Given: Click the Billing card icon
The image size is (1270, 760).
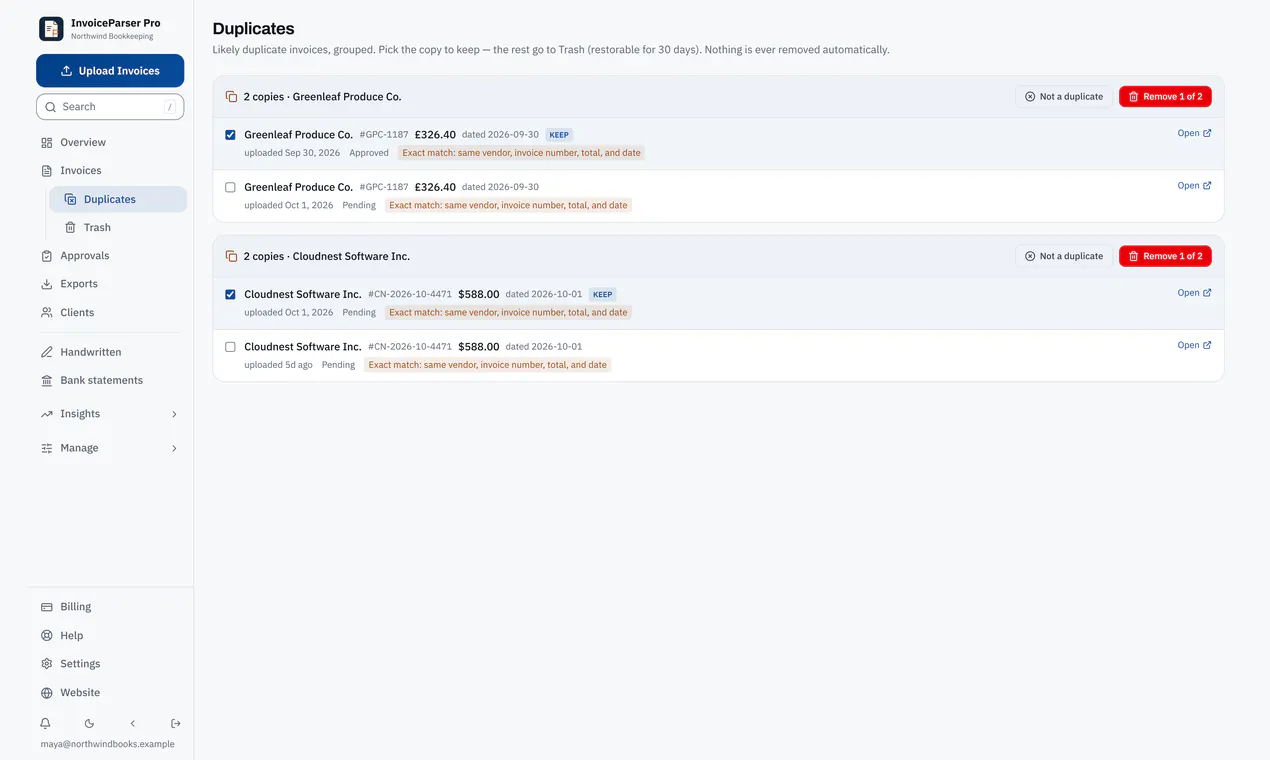Looking at the screenshot, I should pos(46,607).
